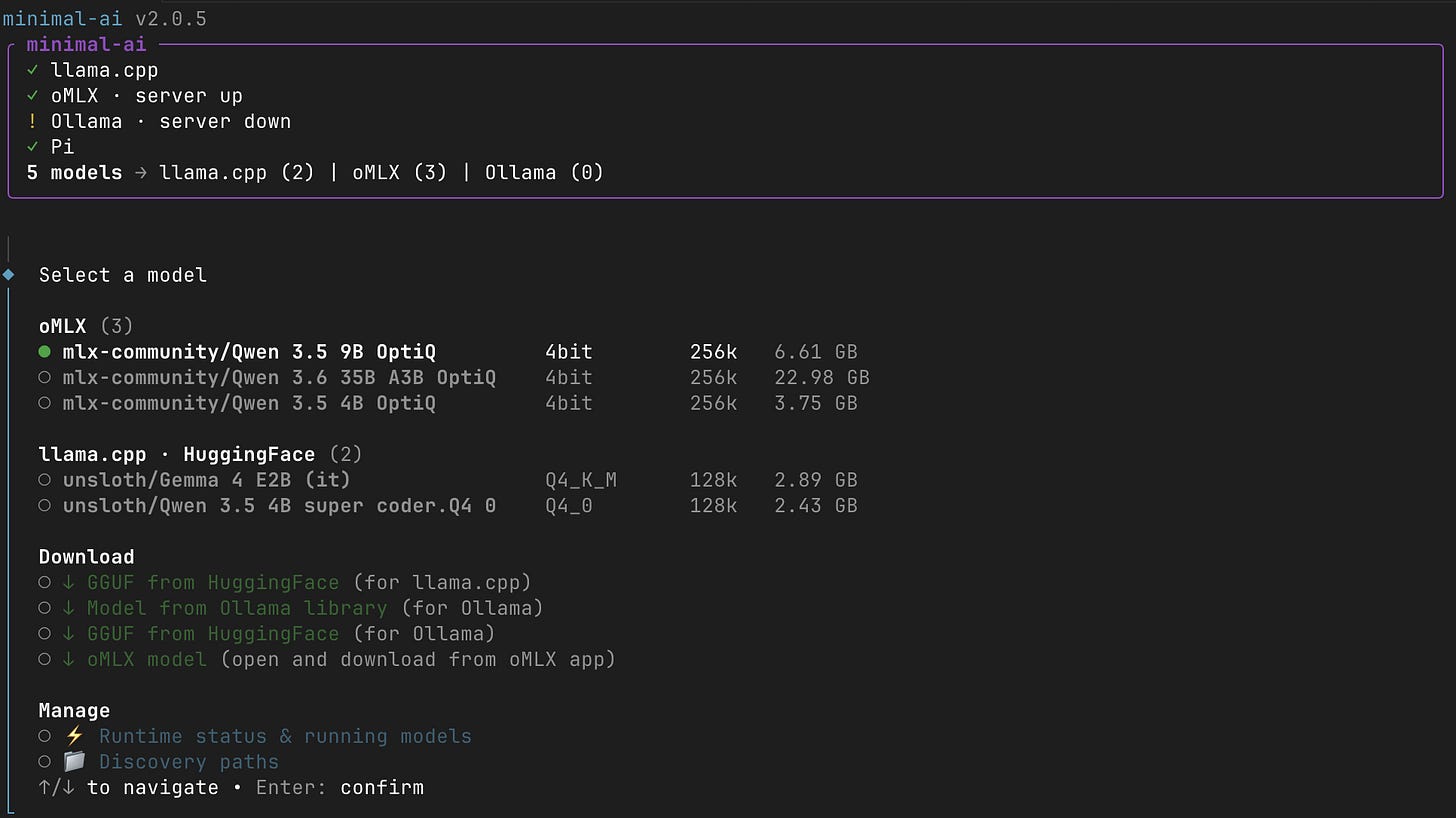Select the Gemma 4 E2B (it) radio button
The image size is (1456, 818).
45,480
